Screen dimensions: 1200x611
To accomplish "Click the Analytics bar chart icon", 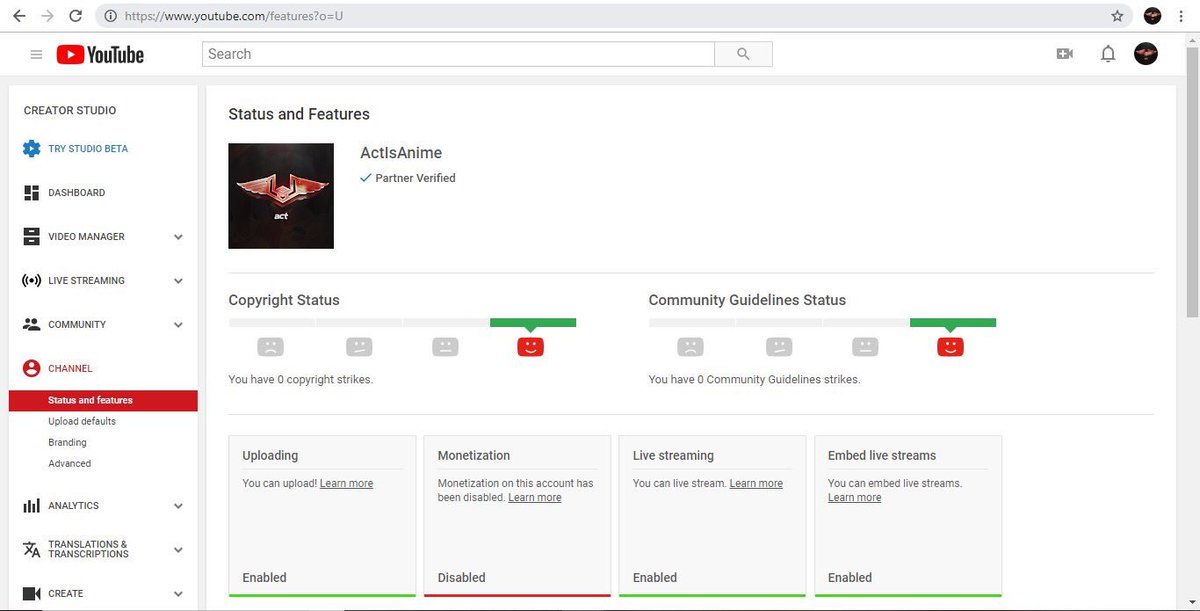I will [x=31, y=506].
